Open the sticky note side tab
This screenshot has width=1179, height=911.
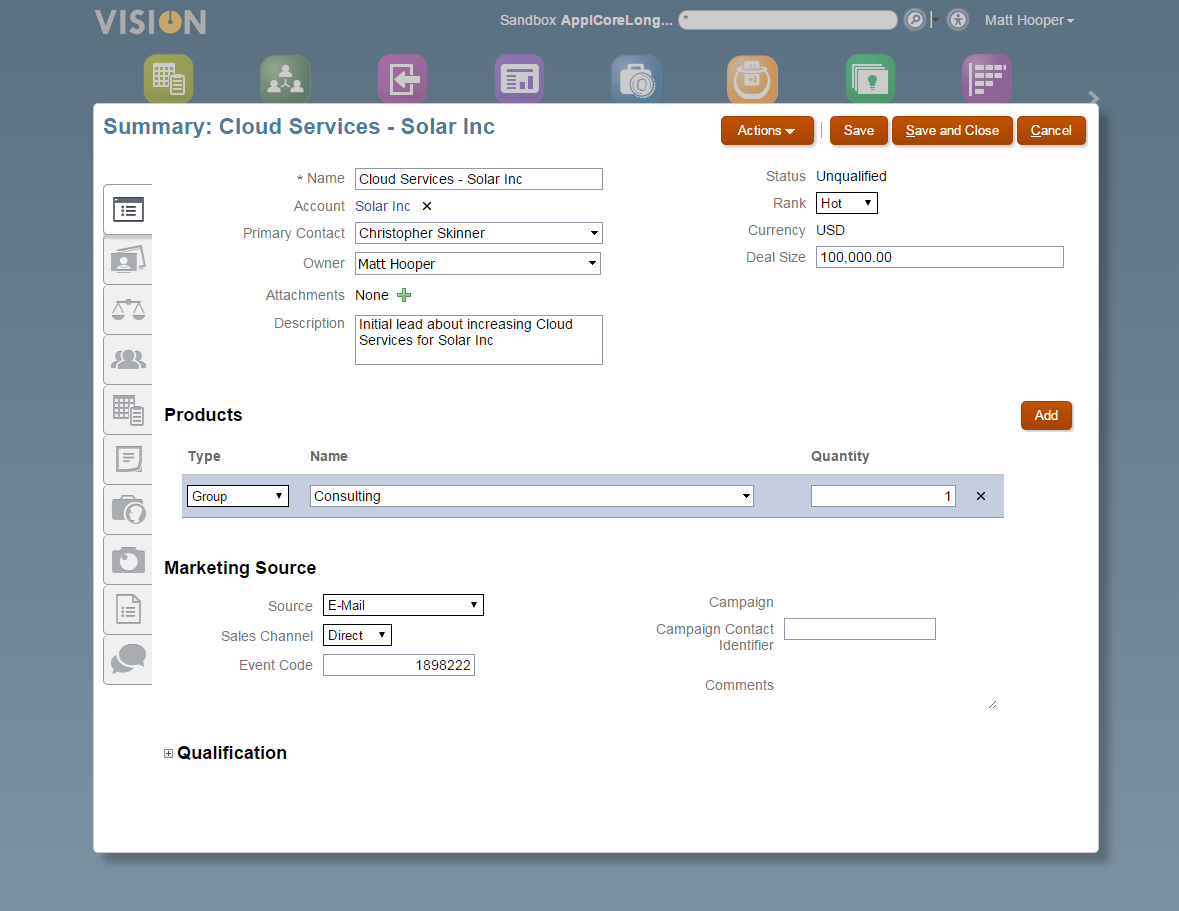tap(128, 459)
